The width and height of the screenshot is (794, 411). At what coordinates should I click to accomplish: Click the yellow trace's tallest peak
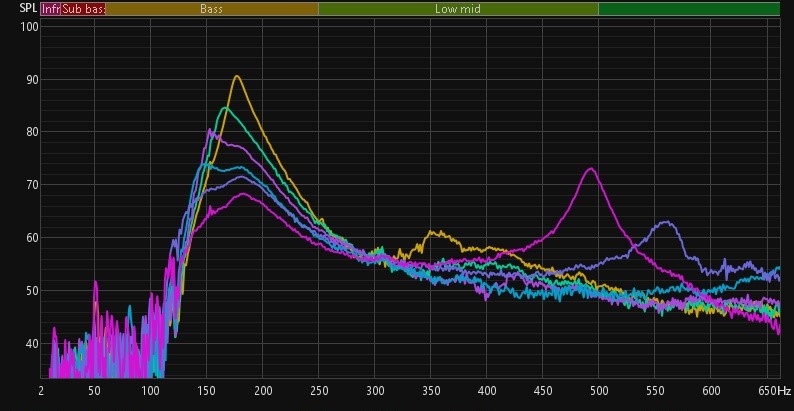point(236,76)
